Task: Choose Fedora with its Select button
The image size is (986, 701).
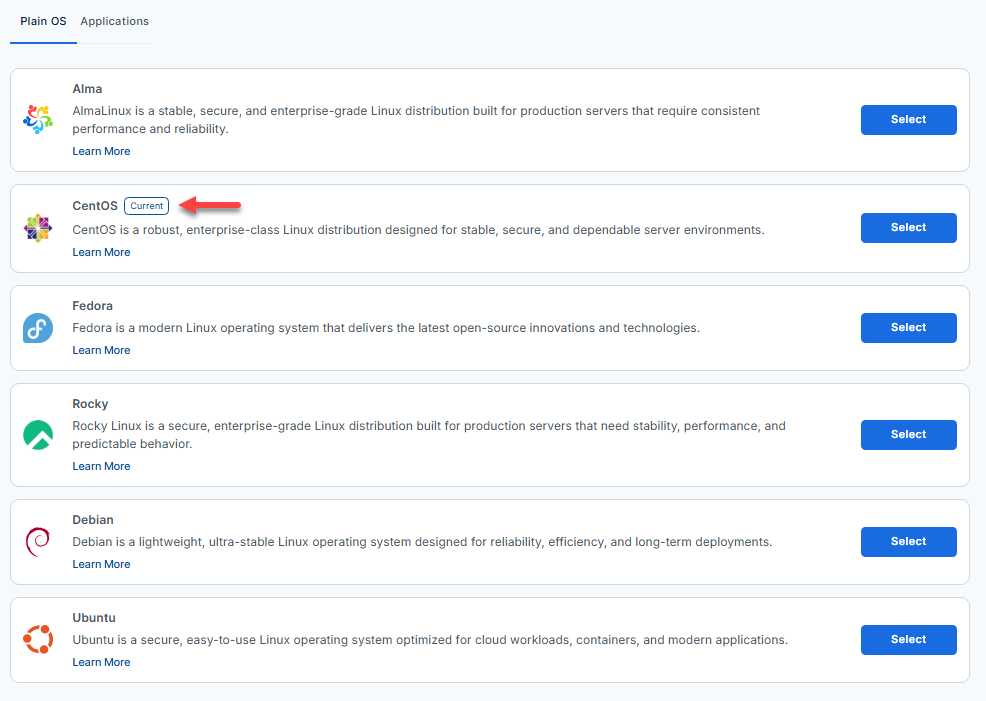Action: (x=908, y=328)
